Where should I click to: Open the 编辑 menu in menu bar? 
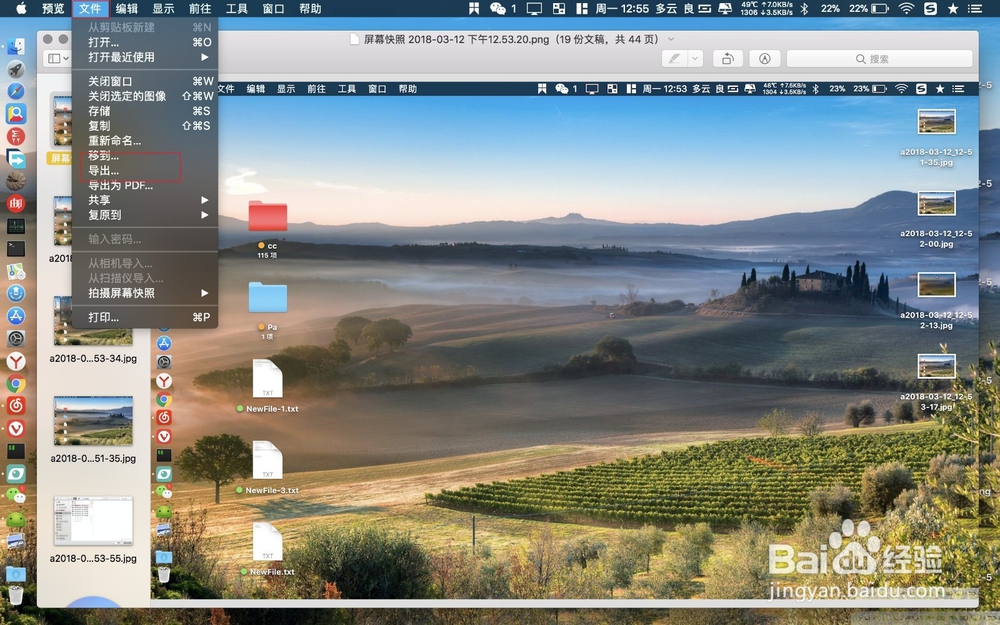(127, 8)
